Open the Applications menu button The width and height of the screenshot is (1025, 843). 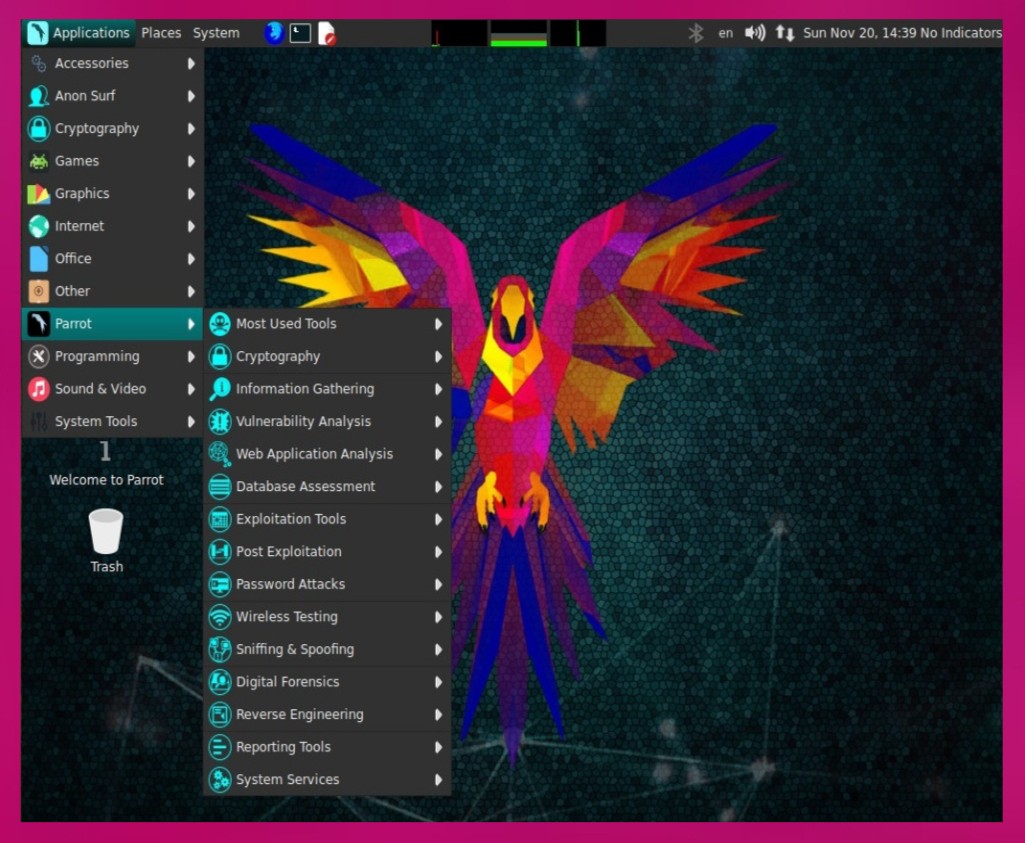coord(78,33)
